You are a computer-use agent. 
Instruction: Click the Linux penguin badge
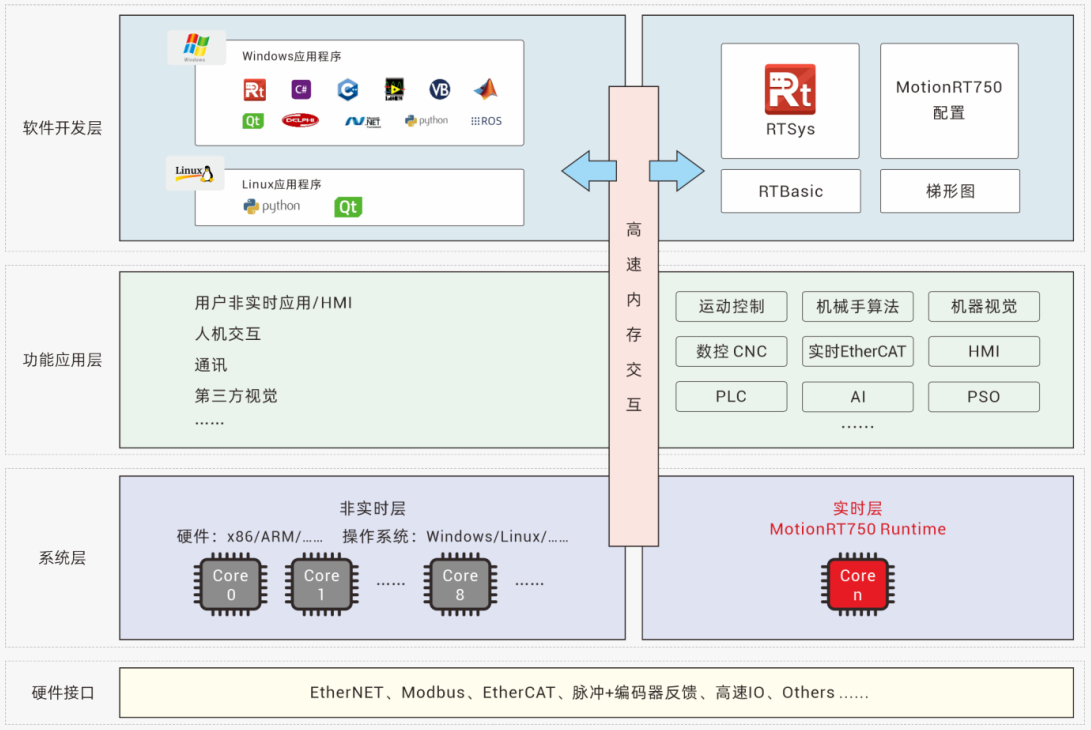pyautogui.click(x=193, y=172)
